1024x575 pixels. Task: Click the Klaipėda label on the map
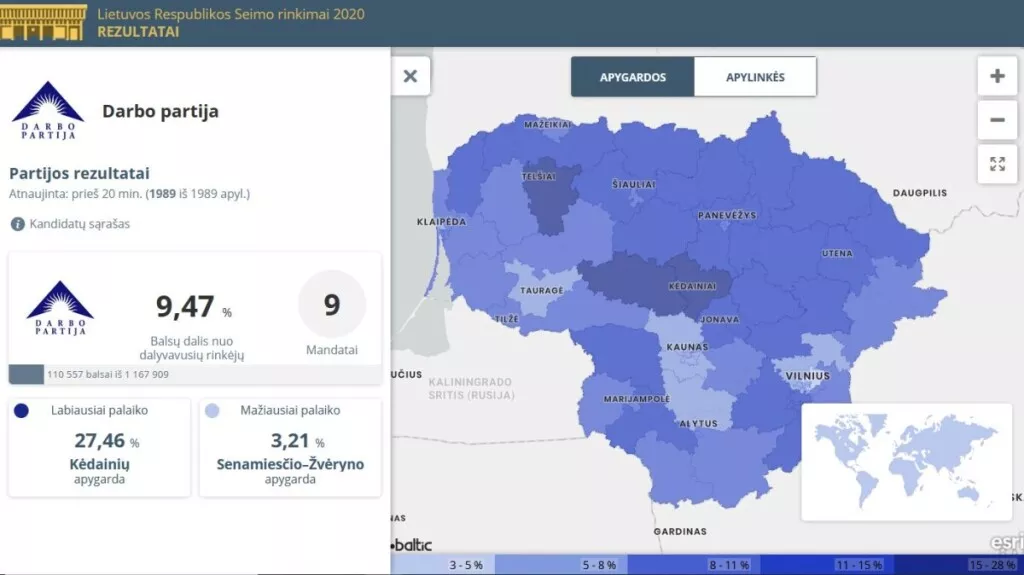click(x=441, y=222)
